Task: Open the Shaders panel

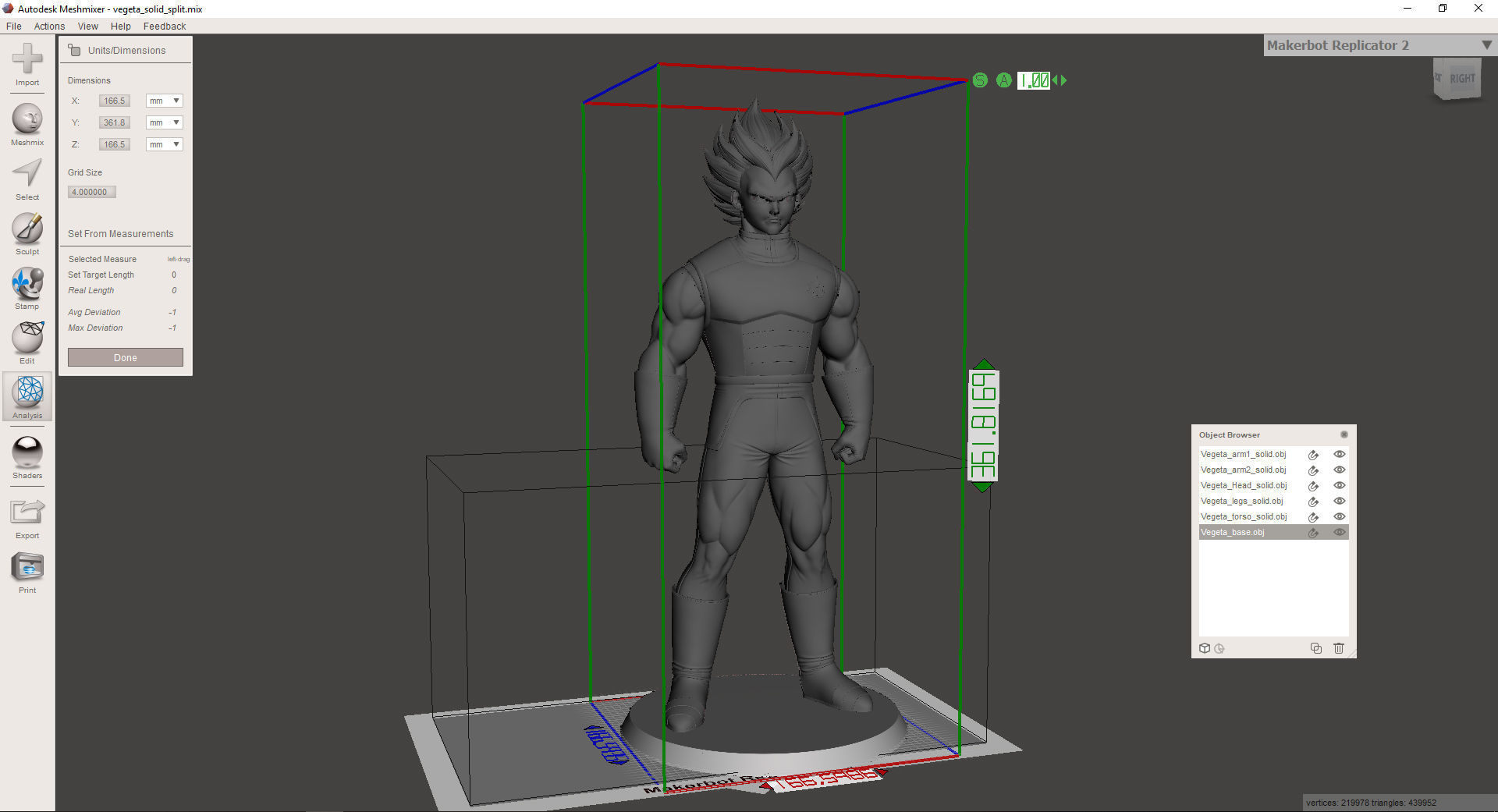Action: point(27,457)
